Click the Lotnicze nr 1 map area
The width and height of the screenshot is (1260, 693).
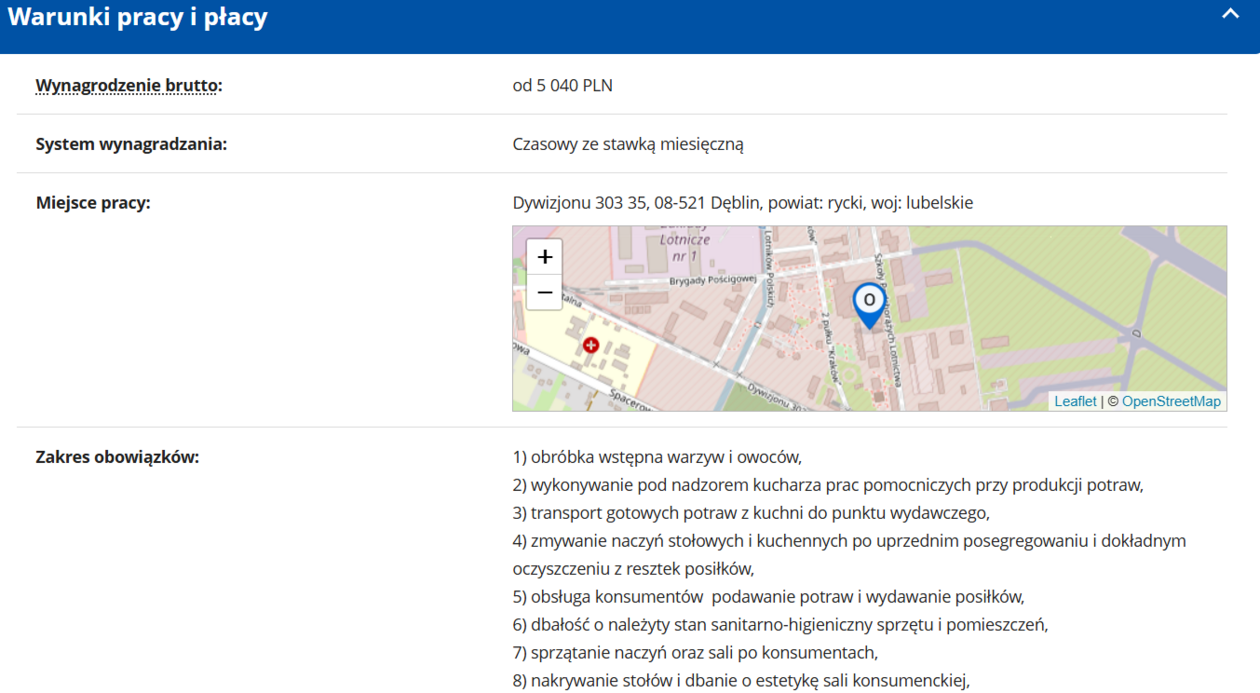[685, 248]
